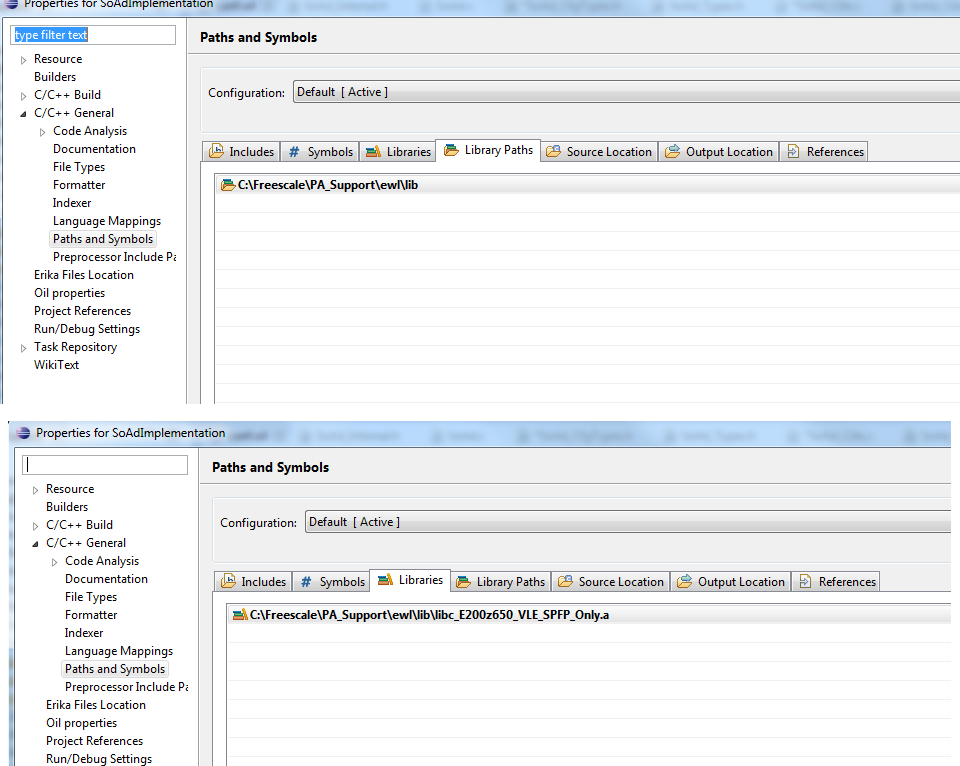Expand Task Repository in top window
The image size is (960, 766).
pyautogui.click(x=23, y=348)
